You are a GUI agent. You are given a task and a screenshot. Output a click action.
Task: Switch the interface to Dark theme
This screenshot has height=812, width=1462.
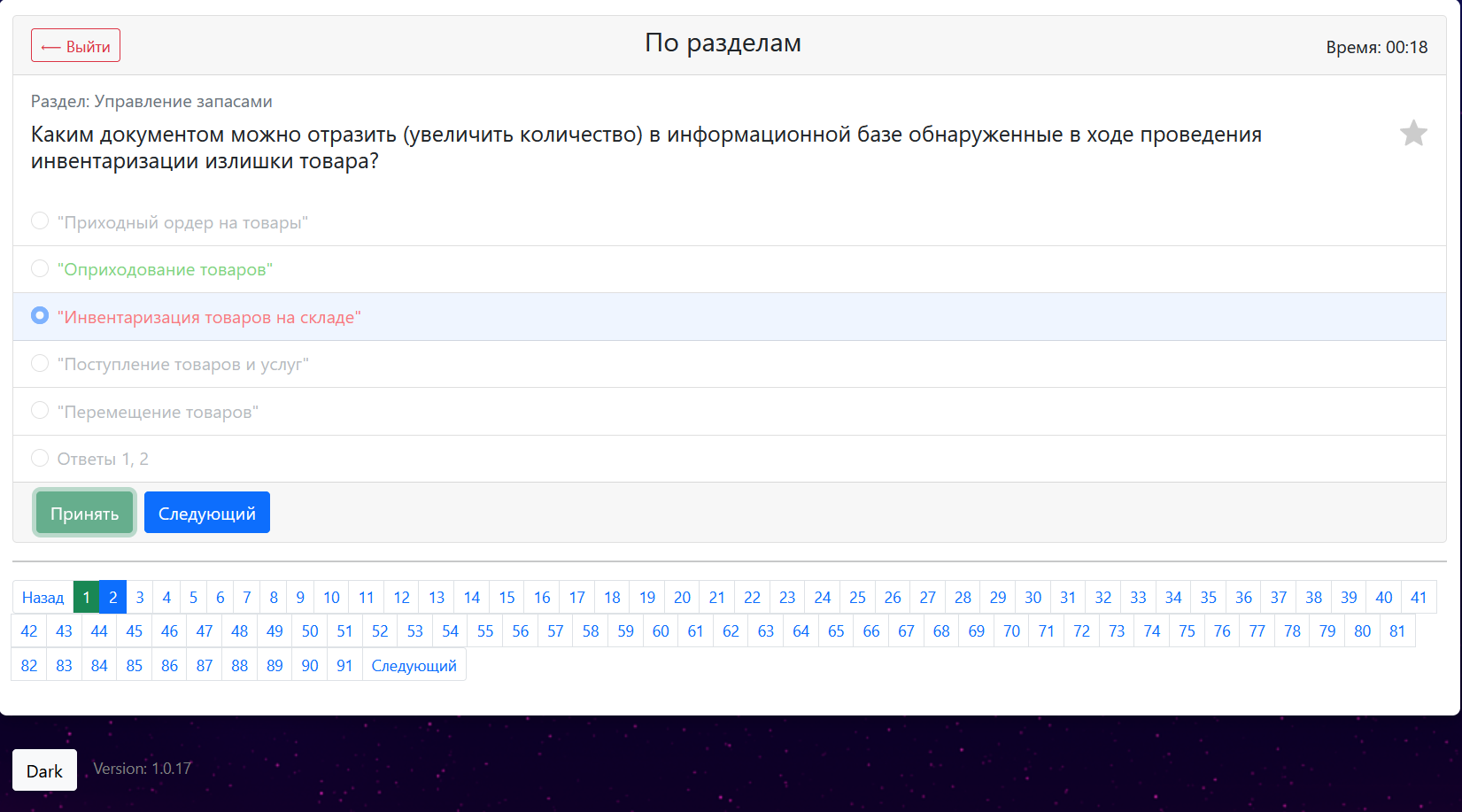44,769
